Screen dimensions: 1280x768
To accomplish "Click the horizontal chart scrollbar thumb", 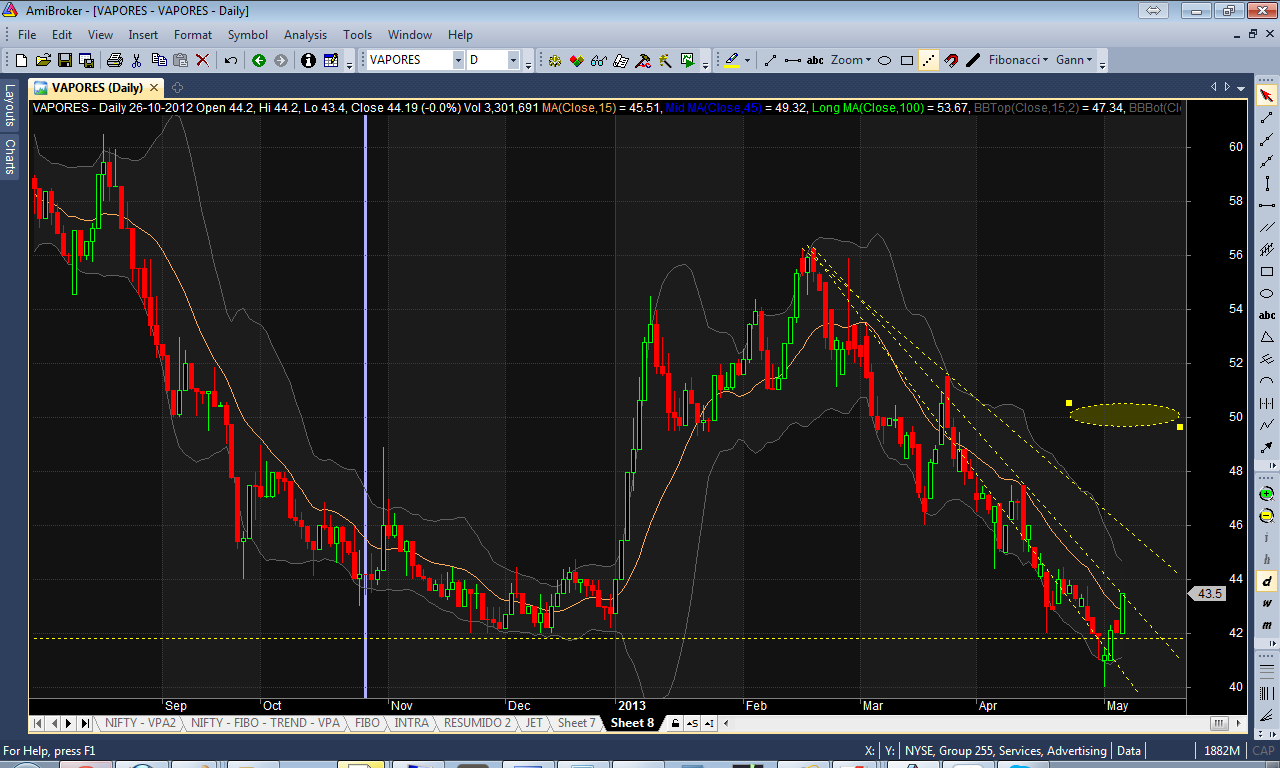I will point(1219,723).
